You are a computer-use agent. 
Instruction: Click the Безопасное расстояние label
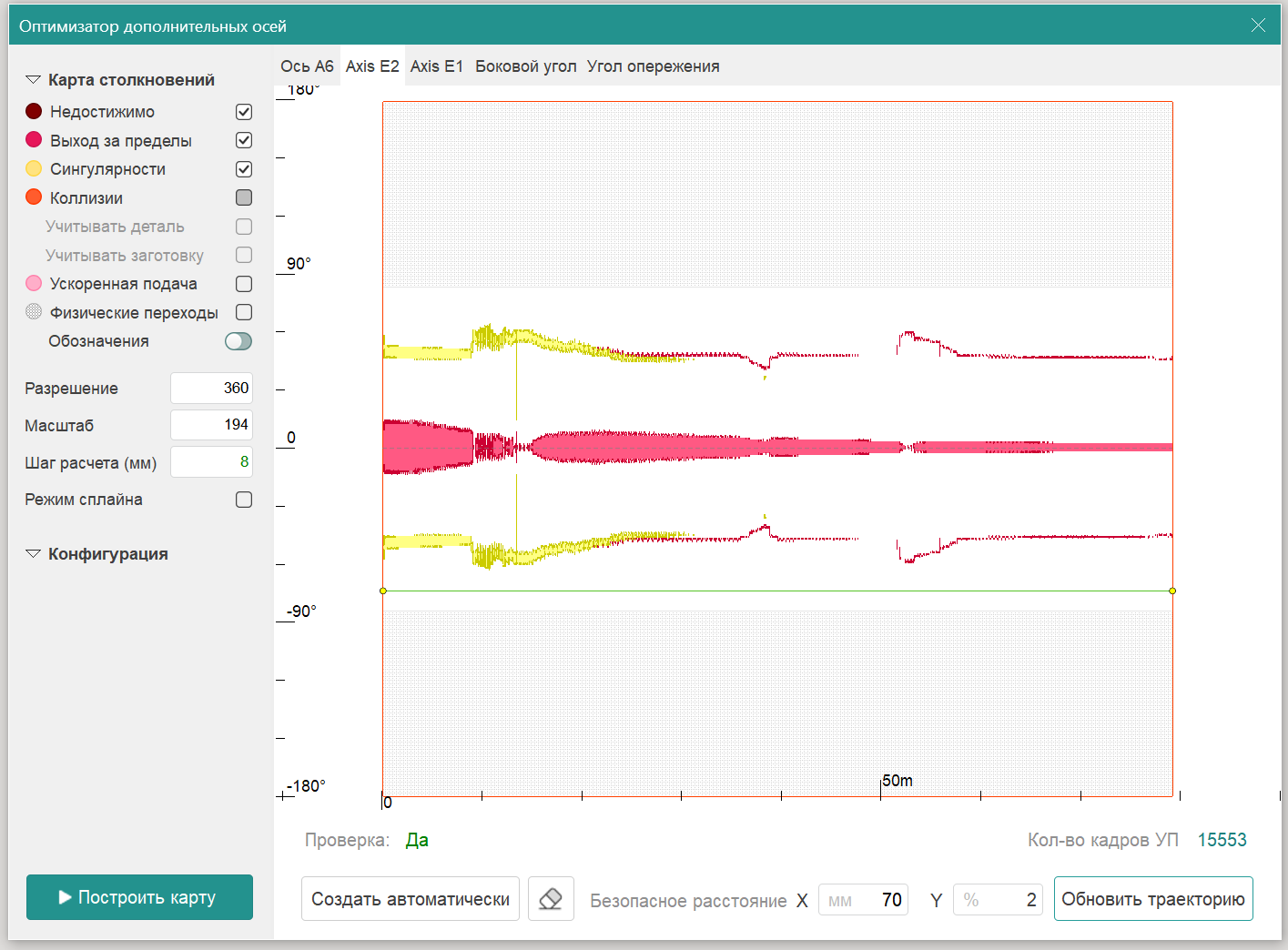688,901
